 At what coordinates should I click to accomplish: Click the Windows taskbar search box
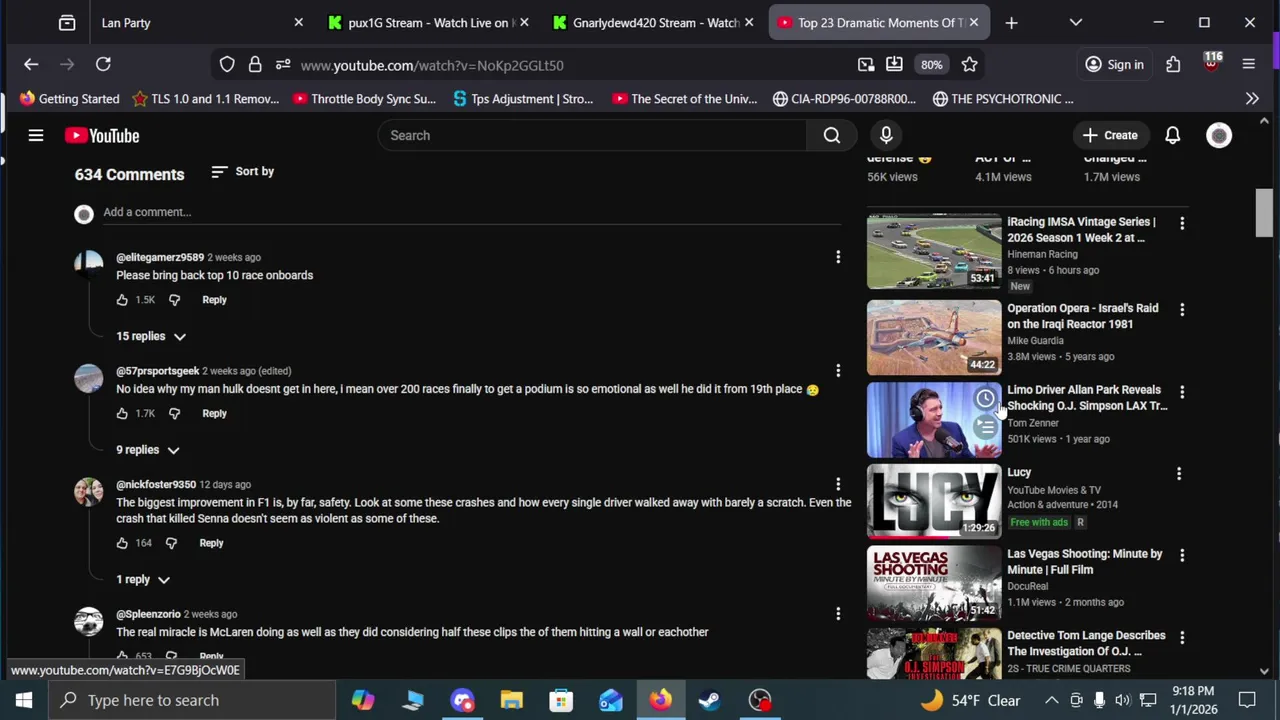(192, 700)
